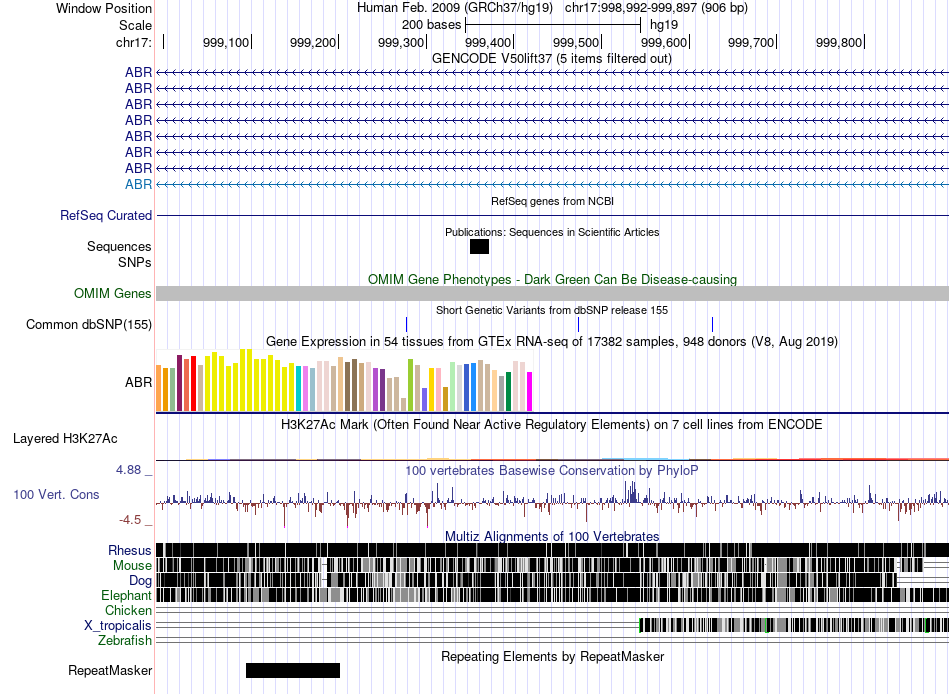The image size is (950, 694).
Task: Click the X_tropicalis species label
Action: tap(118, 626)
